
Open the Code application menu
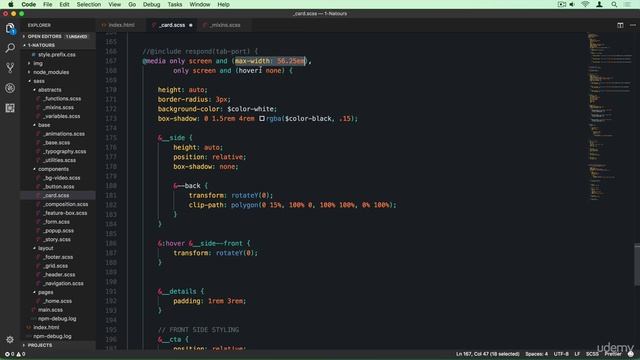(29, 4)
